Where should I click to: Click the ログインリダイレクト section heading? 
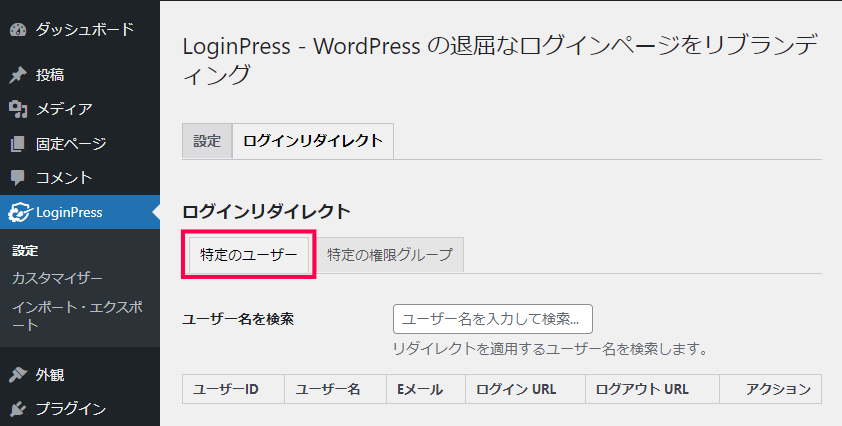click(266, 212)
